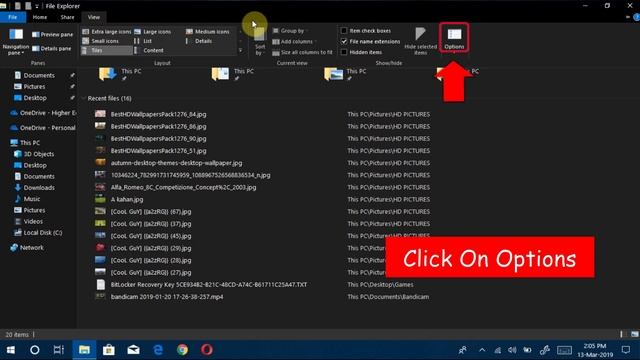
Task: Select This PC in navigation pane
Action: point(30,142)
